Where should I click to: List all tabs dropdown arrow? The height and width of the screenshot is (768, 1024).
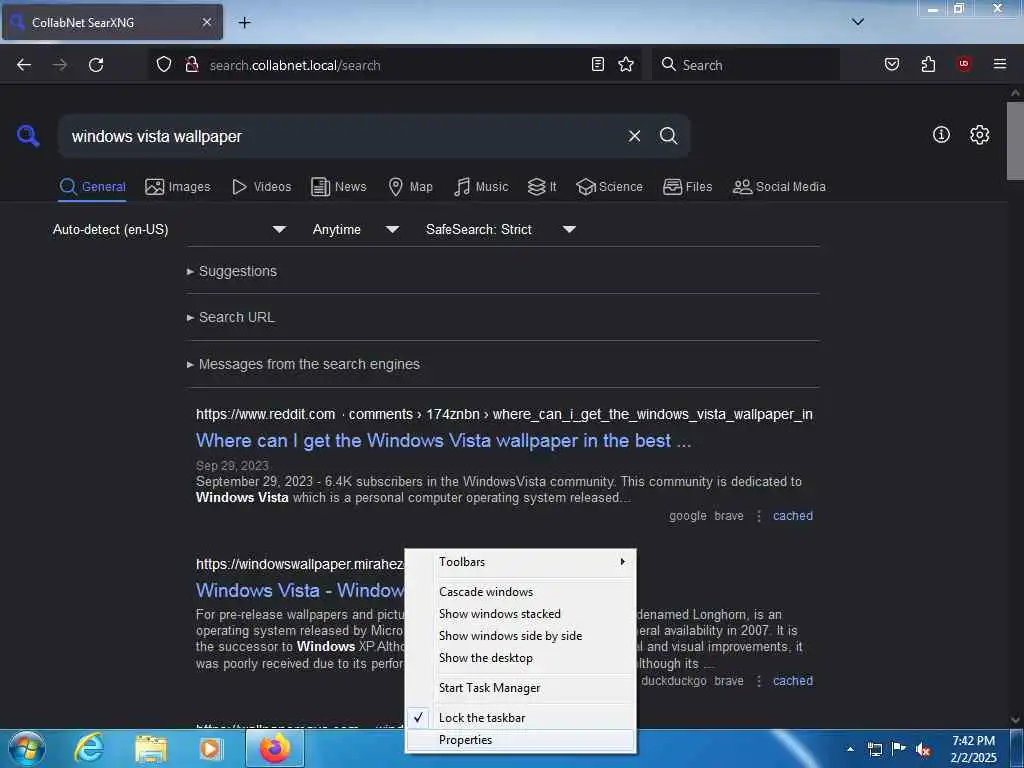coord(858,22)
